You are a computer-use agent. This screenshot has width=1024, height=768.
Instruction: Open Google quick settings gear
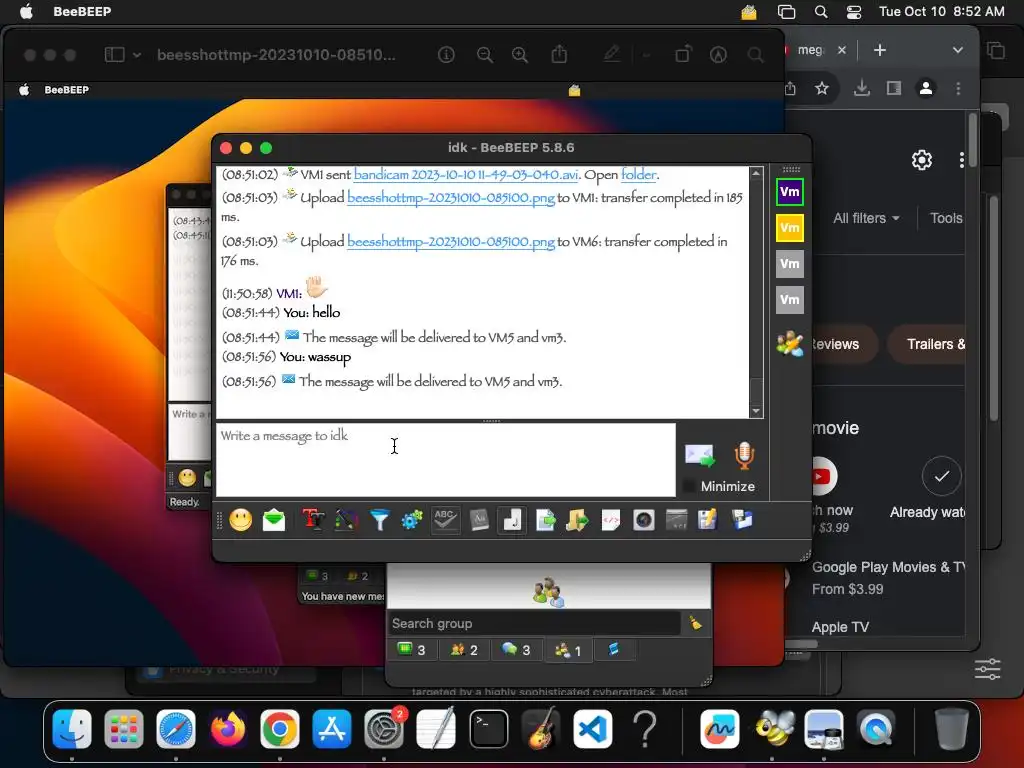tap(921, 160)
